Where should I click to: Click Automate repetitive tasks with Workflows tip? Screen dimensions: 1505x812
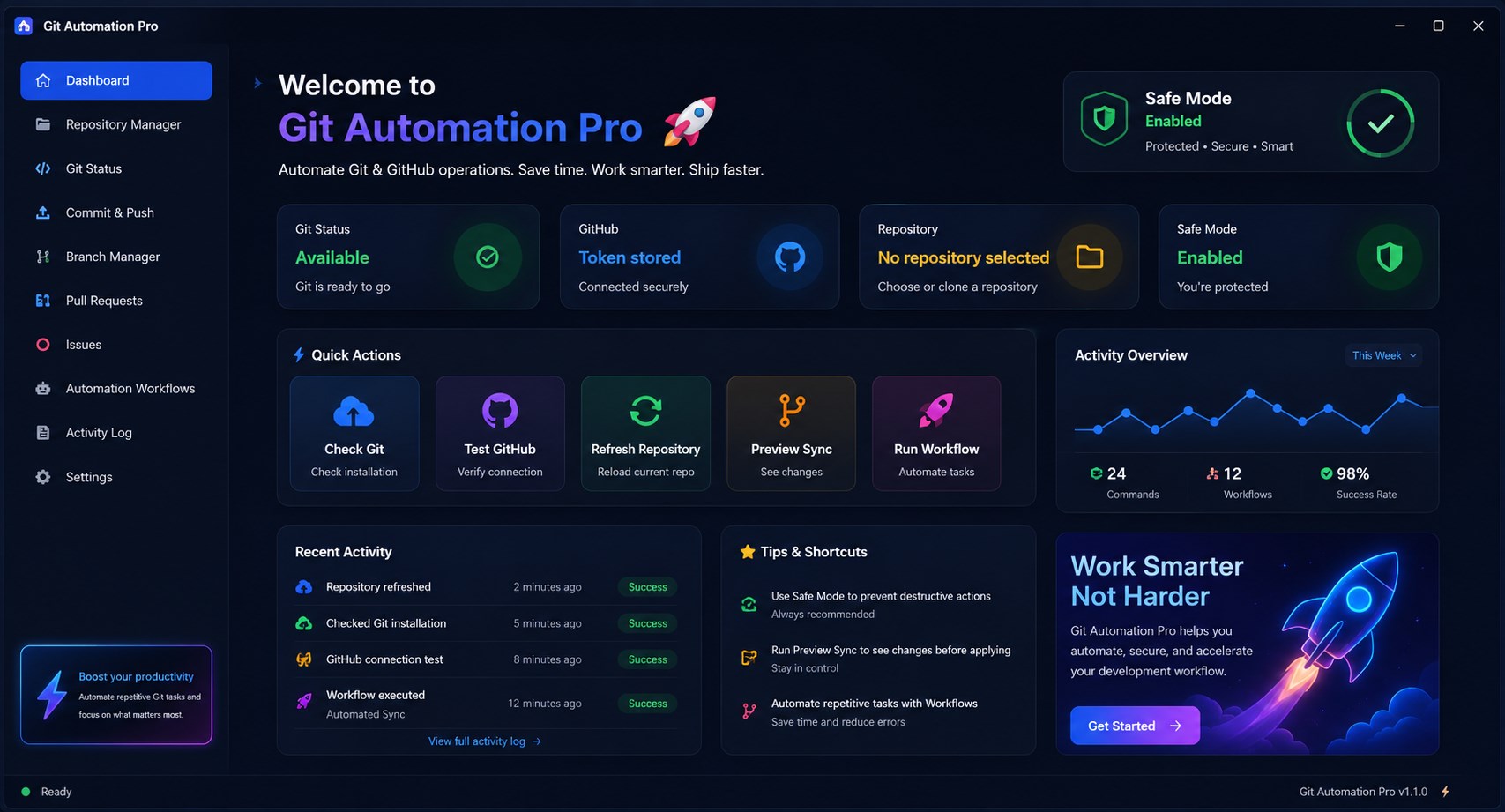tap(874, 704)
